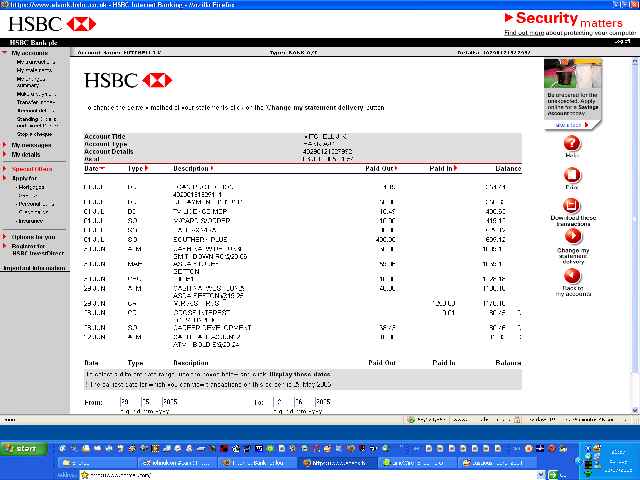This screenshot has height=480, width=640.
Task: Open the taskbar address bar dropdown arrow
Action: pyautogui.click(x=541, y=475)
